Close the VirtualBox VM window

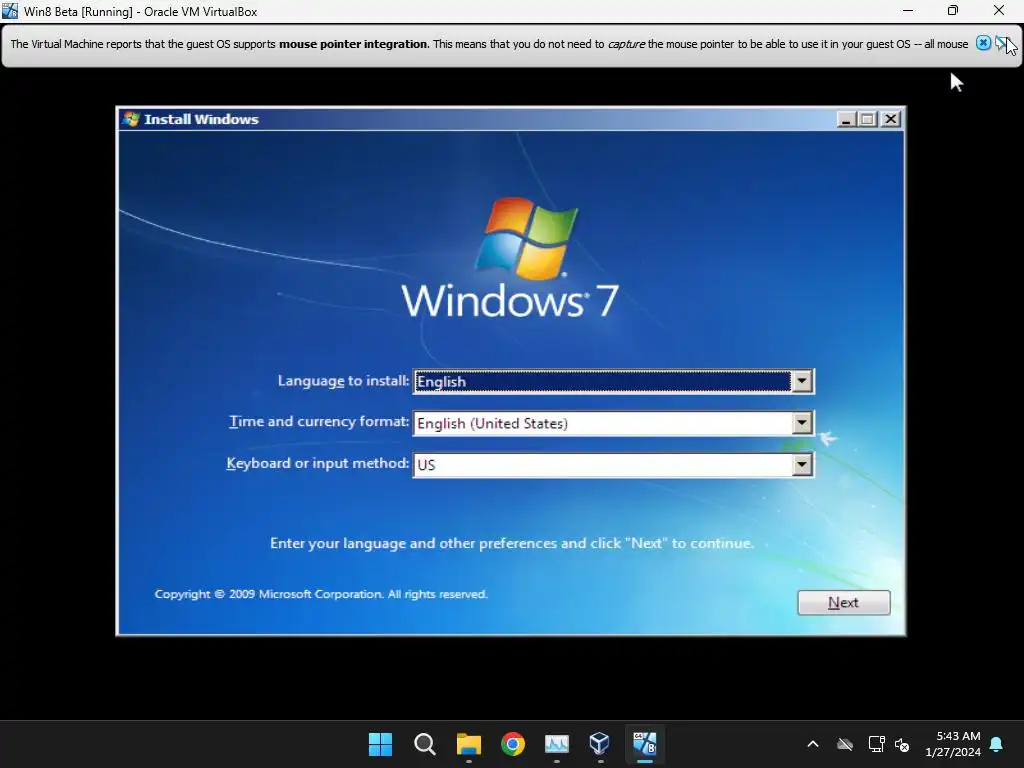(x=999, y=10)
